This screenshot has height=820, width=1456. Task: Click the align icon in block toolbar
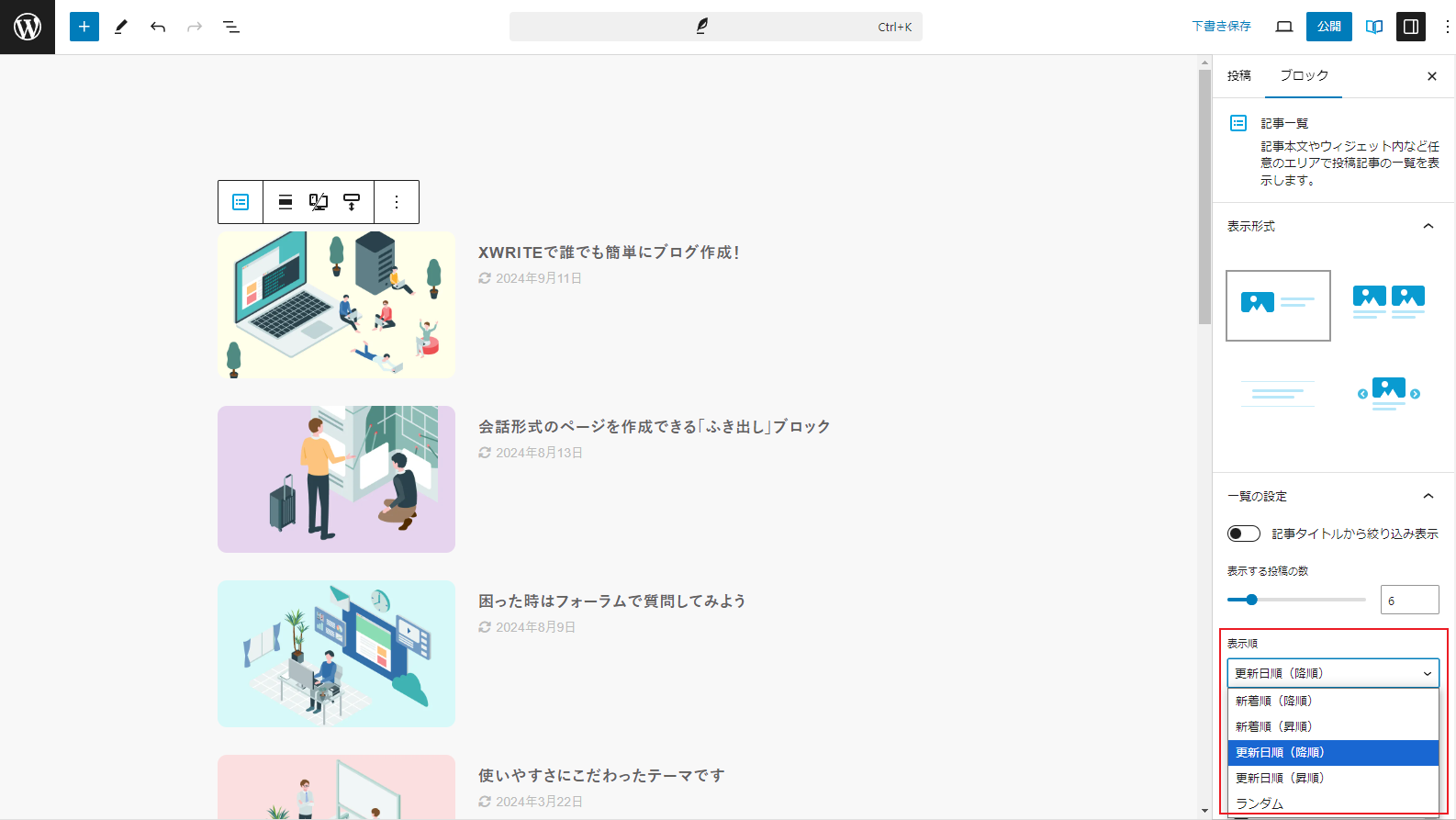286,202
